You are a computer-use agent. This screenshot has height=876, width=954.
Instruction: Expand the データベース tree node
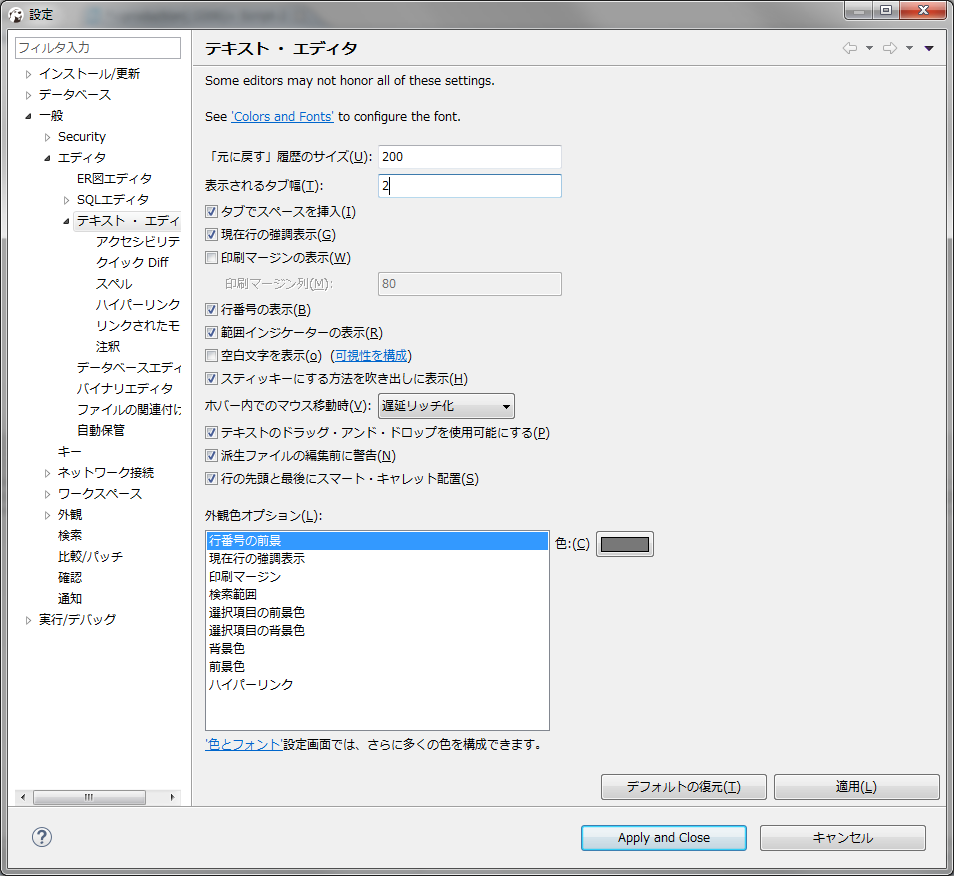point(28,95)
